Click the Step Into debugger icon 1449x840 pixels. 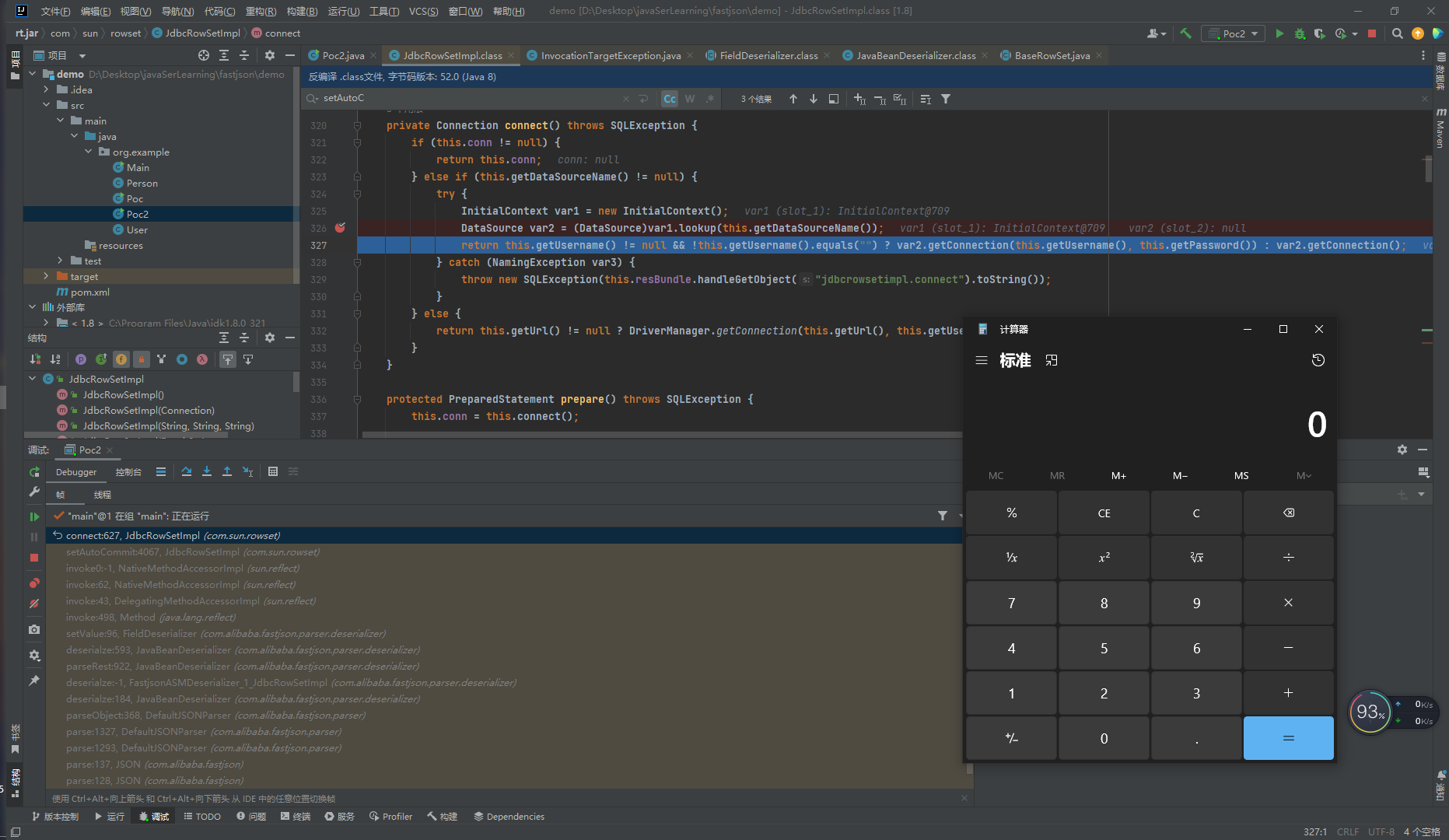point(207,471)
